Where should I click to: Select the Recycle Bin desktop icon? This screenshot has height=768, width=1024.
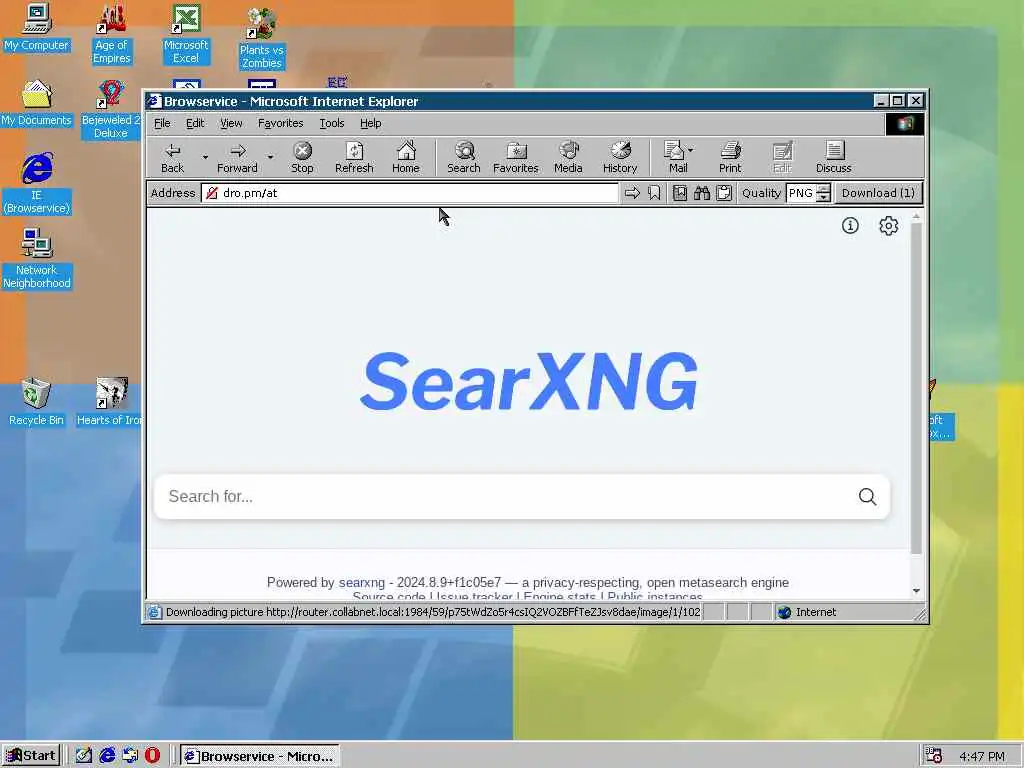click(x=37, y=402)
